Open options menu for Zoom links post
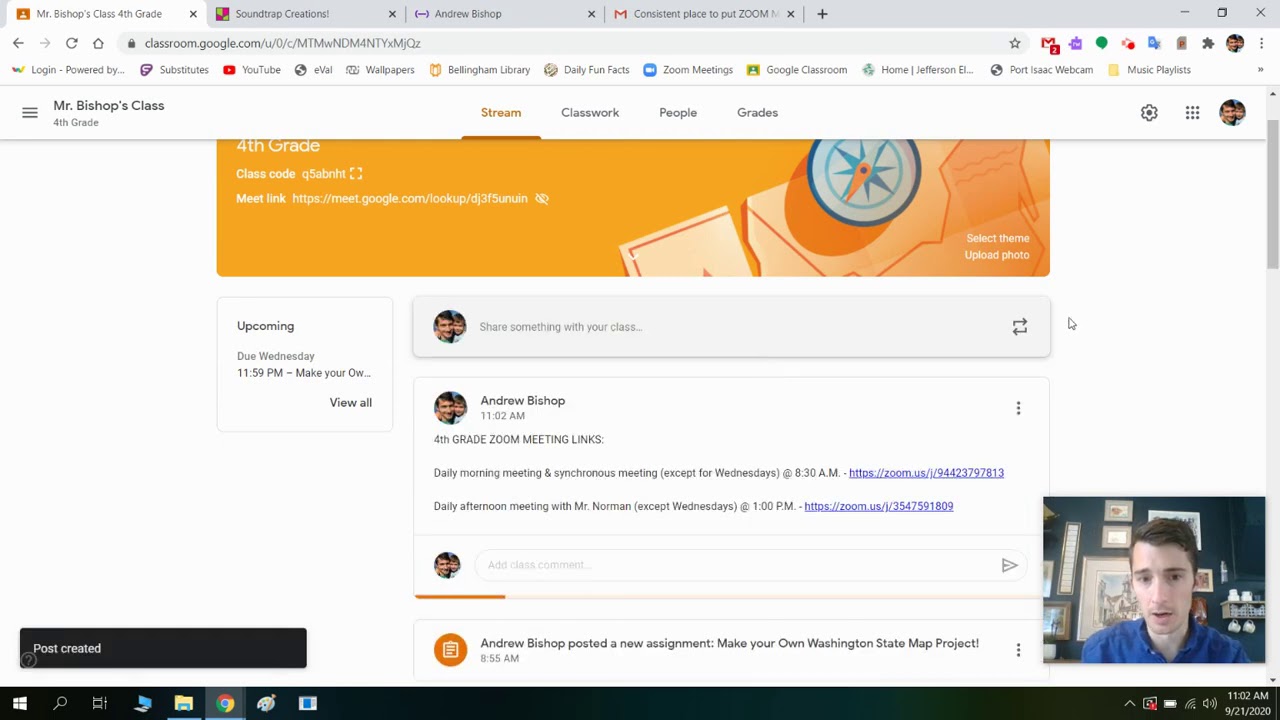The width and height of the screenshot is (1280, 720). click(1018, 408)
